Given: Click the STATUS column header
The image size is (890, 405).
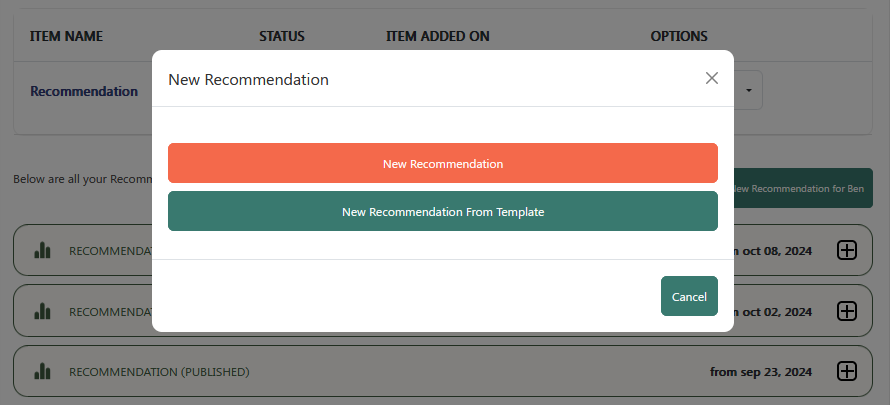Looking at the screenshot, I should click(x=281, y=37).
